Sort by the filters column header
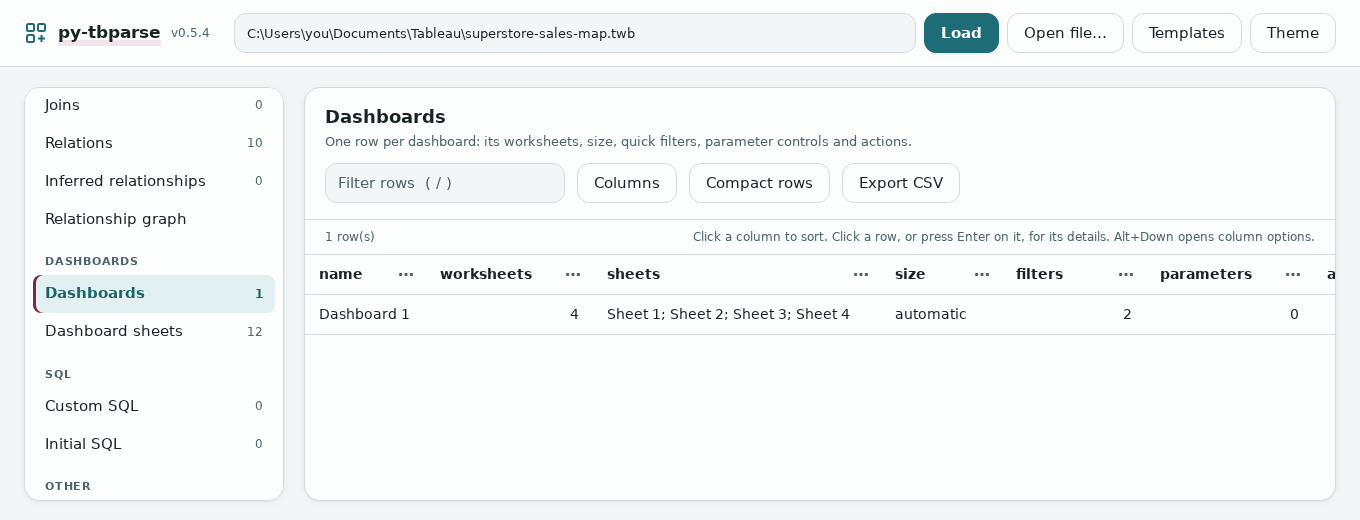This screenshot has height=520, width=1360. 1039,274
